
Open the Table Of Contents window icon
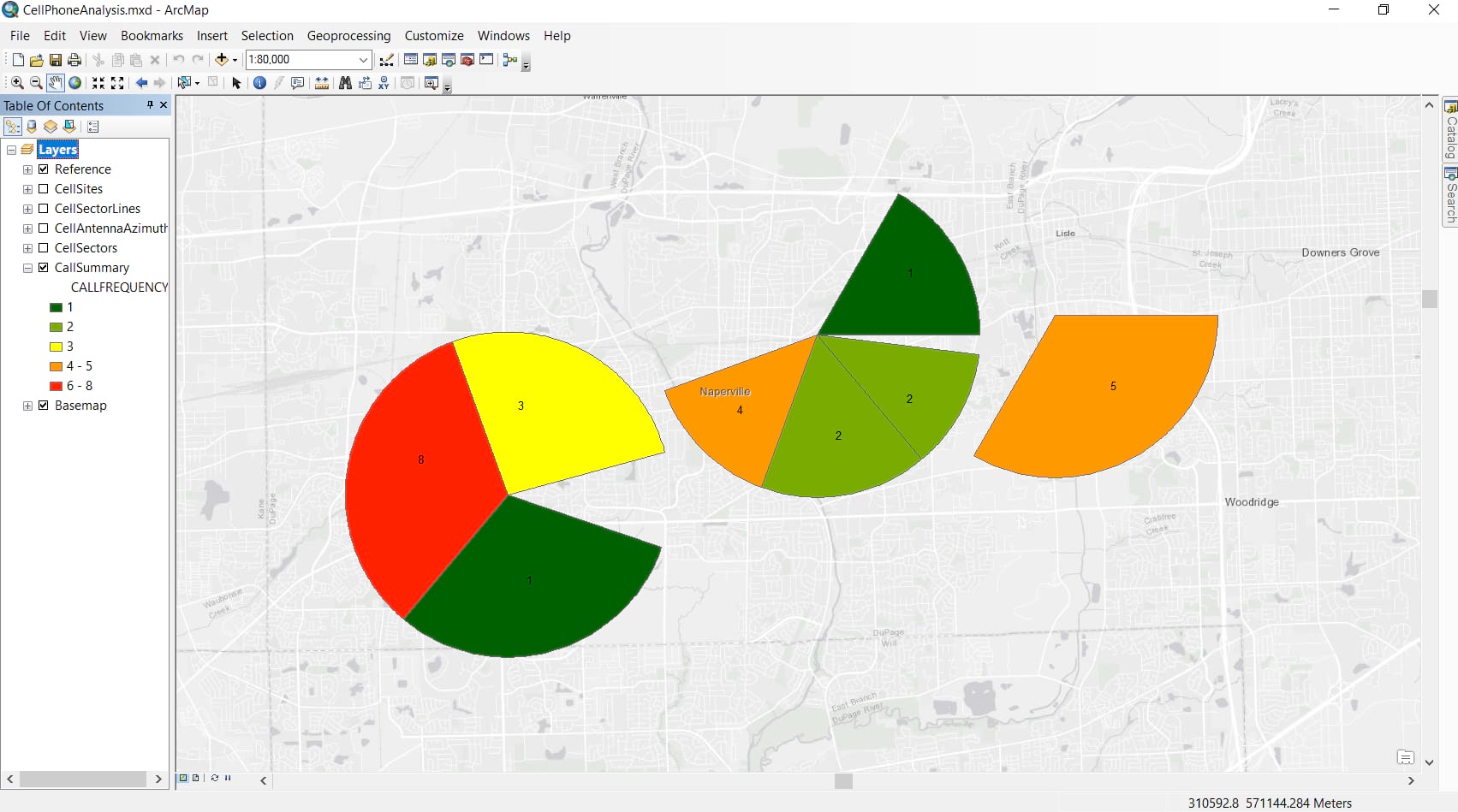[x=411, y=60]
